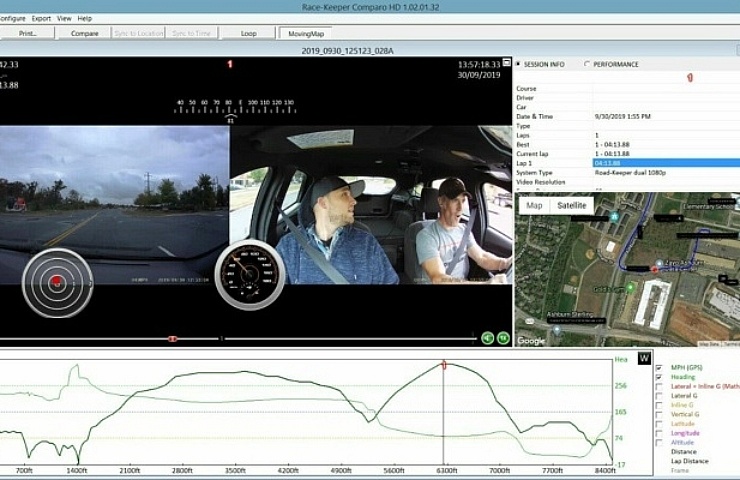Click the Date & Time value 9/30/2019 1:55 PM
This screenshot has width=740, height=480.
[x=622, y=116]
